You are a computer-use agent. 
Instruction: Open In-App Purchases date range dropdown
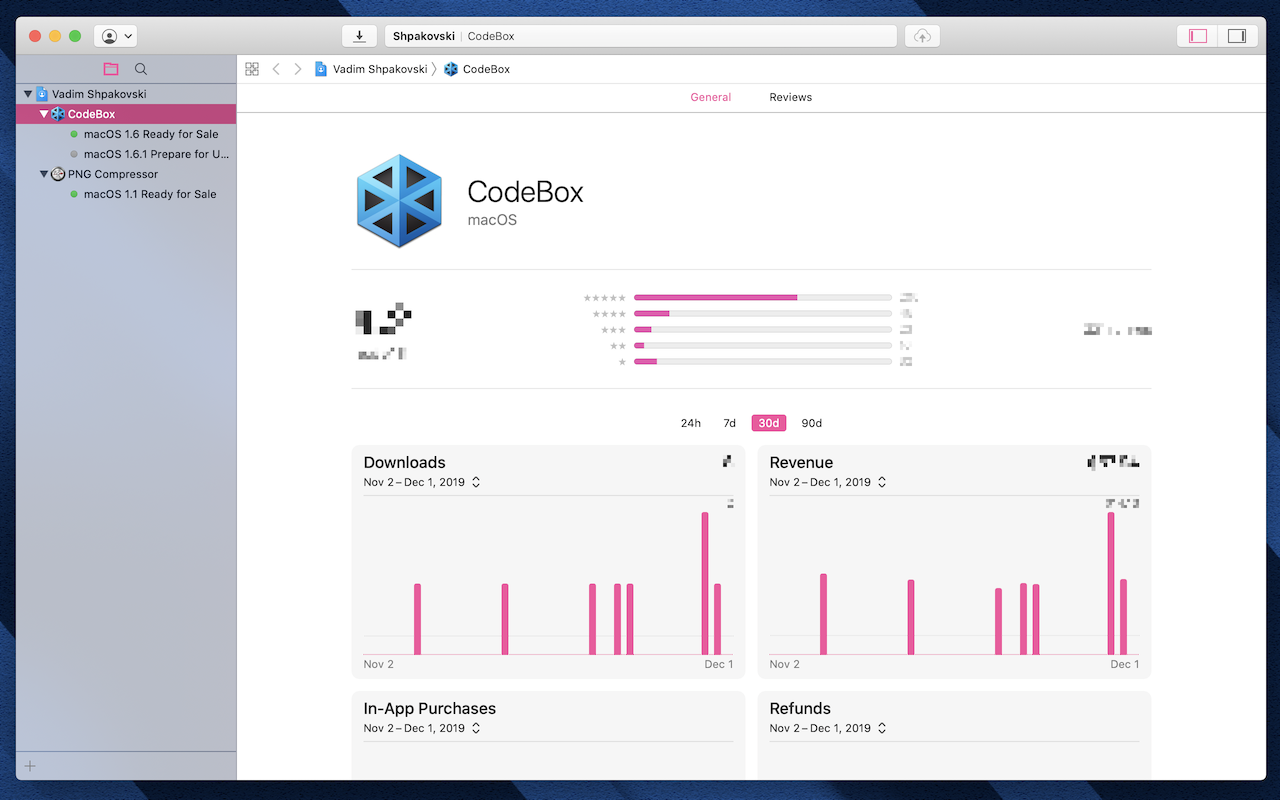point(422,728)
